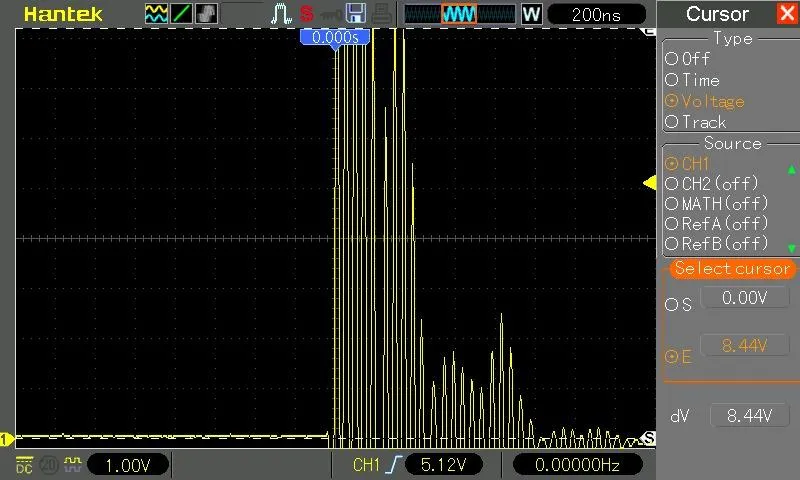
Task: Choose RefB(off) as cursor source
Action: 716,244
